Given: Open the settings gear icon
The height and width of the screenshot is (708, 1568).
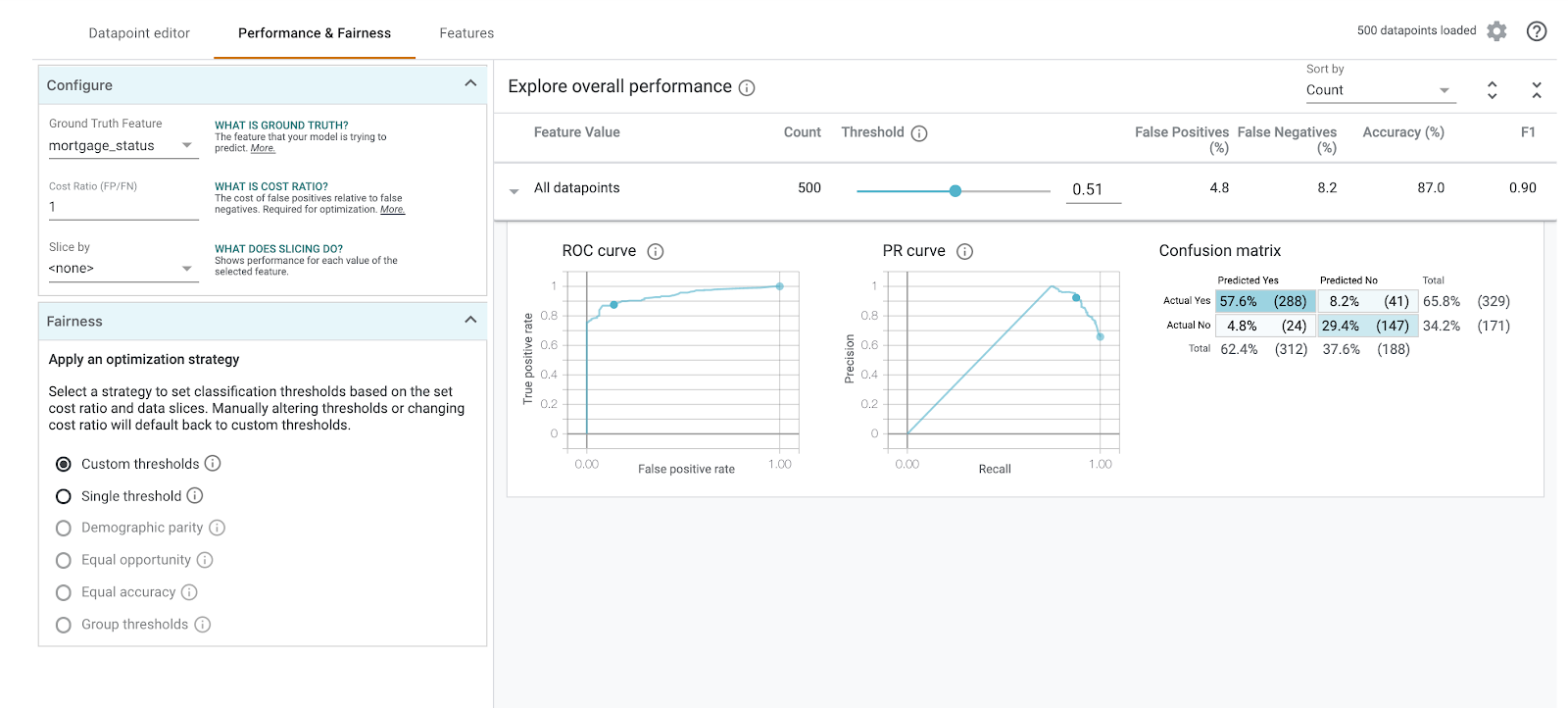Looking at the screenshot, I should 1496,31.
